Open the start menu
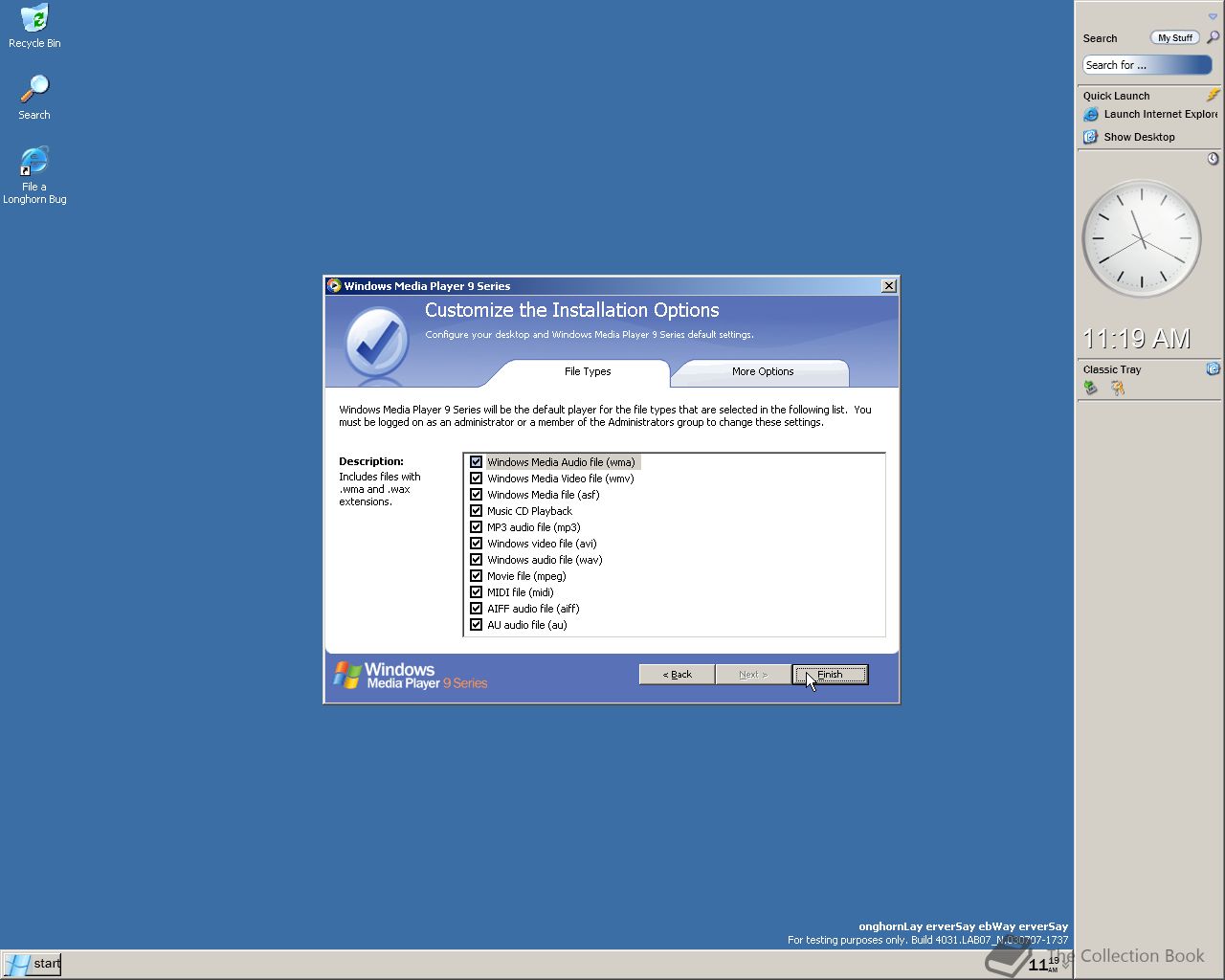 click(x=32, y=964)
